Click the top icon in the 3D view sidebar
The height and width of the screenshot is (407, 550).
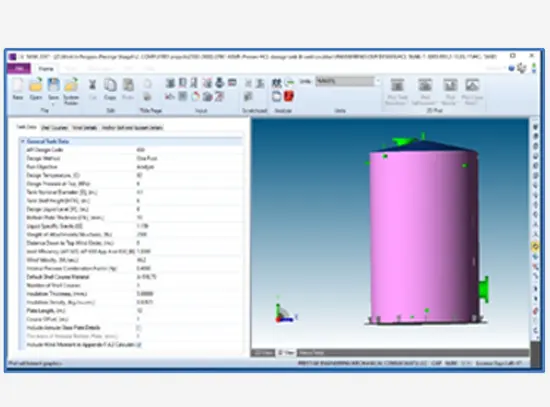pyautogui.click(x=535, y=126)
